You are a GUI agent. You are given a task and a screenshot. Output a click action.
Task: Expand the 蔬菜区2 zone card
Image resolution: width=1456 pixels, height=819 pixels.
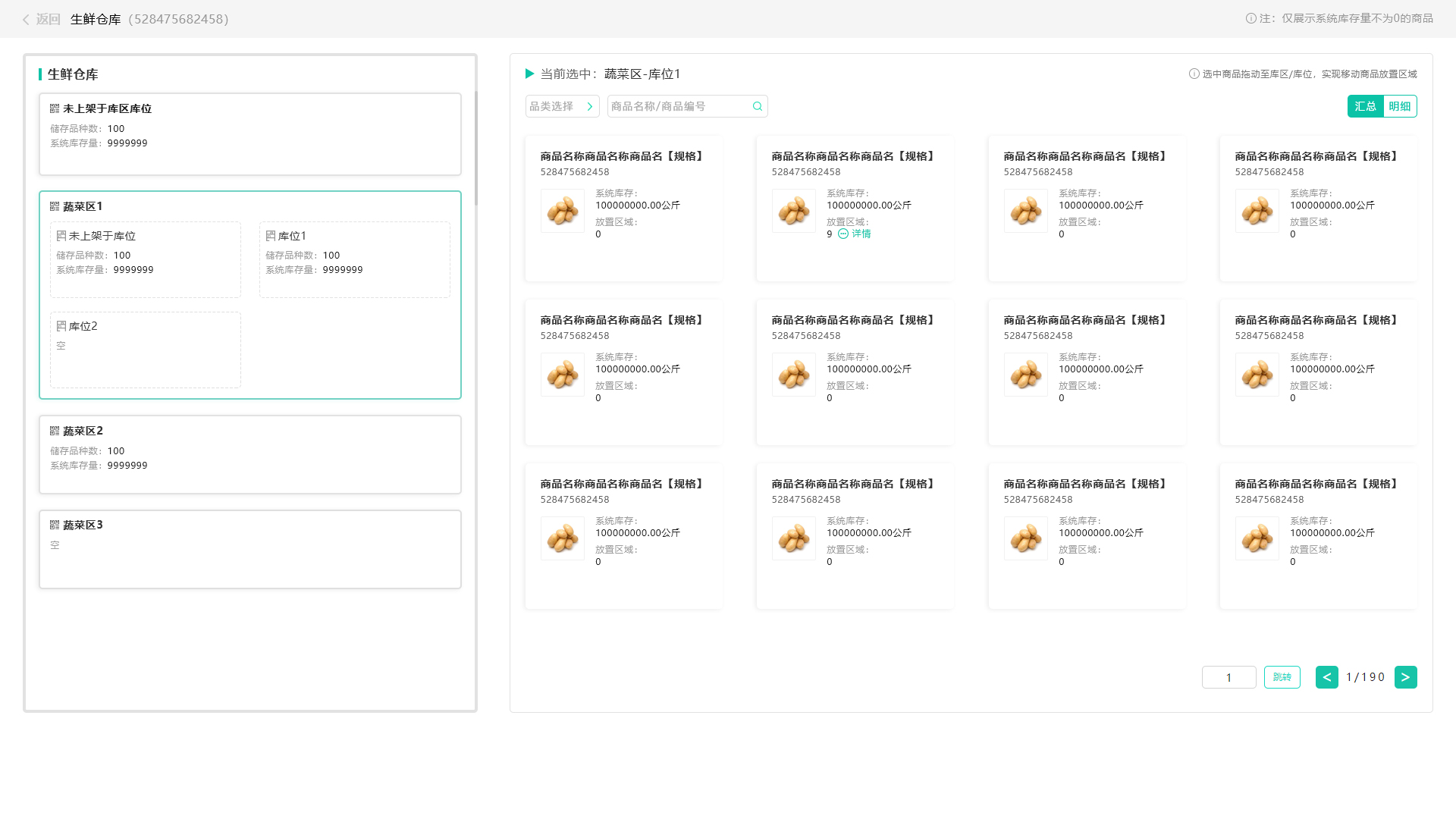(249, 454)
